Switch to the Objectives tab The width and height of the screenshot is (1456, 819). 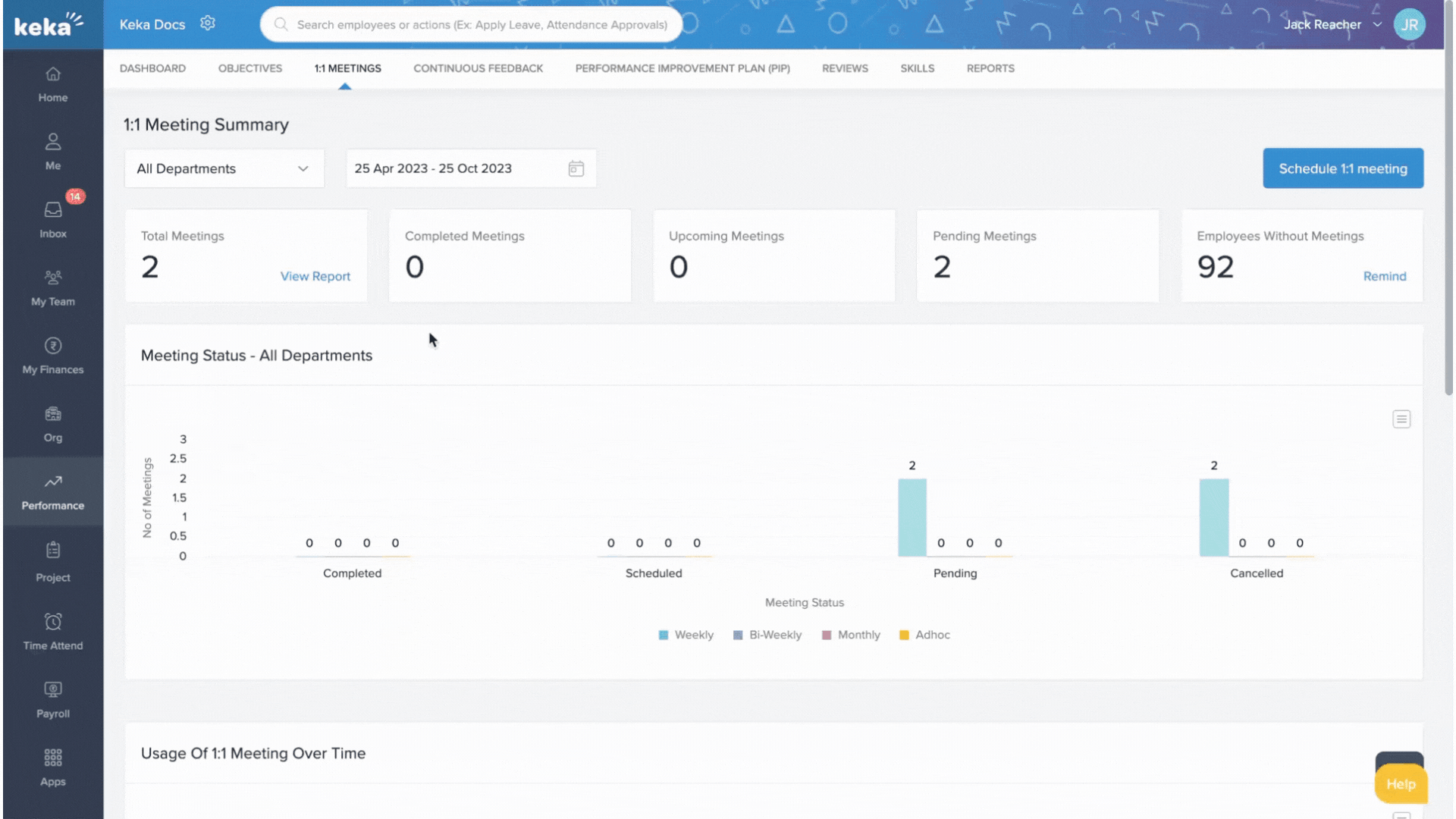(x=250, y=68)
